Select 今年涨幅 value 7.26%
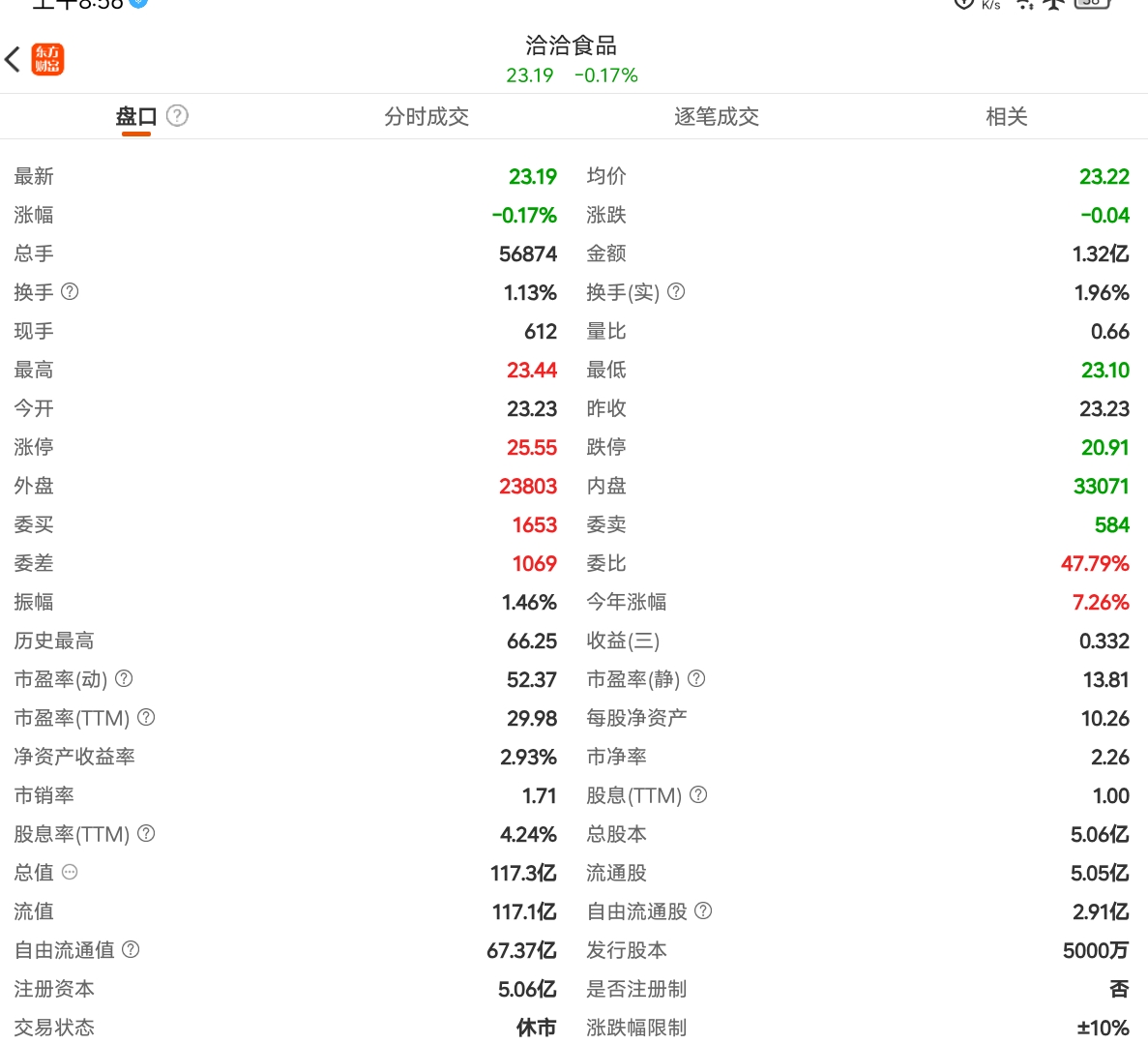 [x=1101, y=603]
